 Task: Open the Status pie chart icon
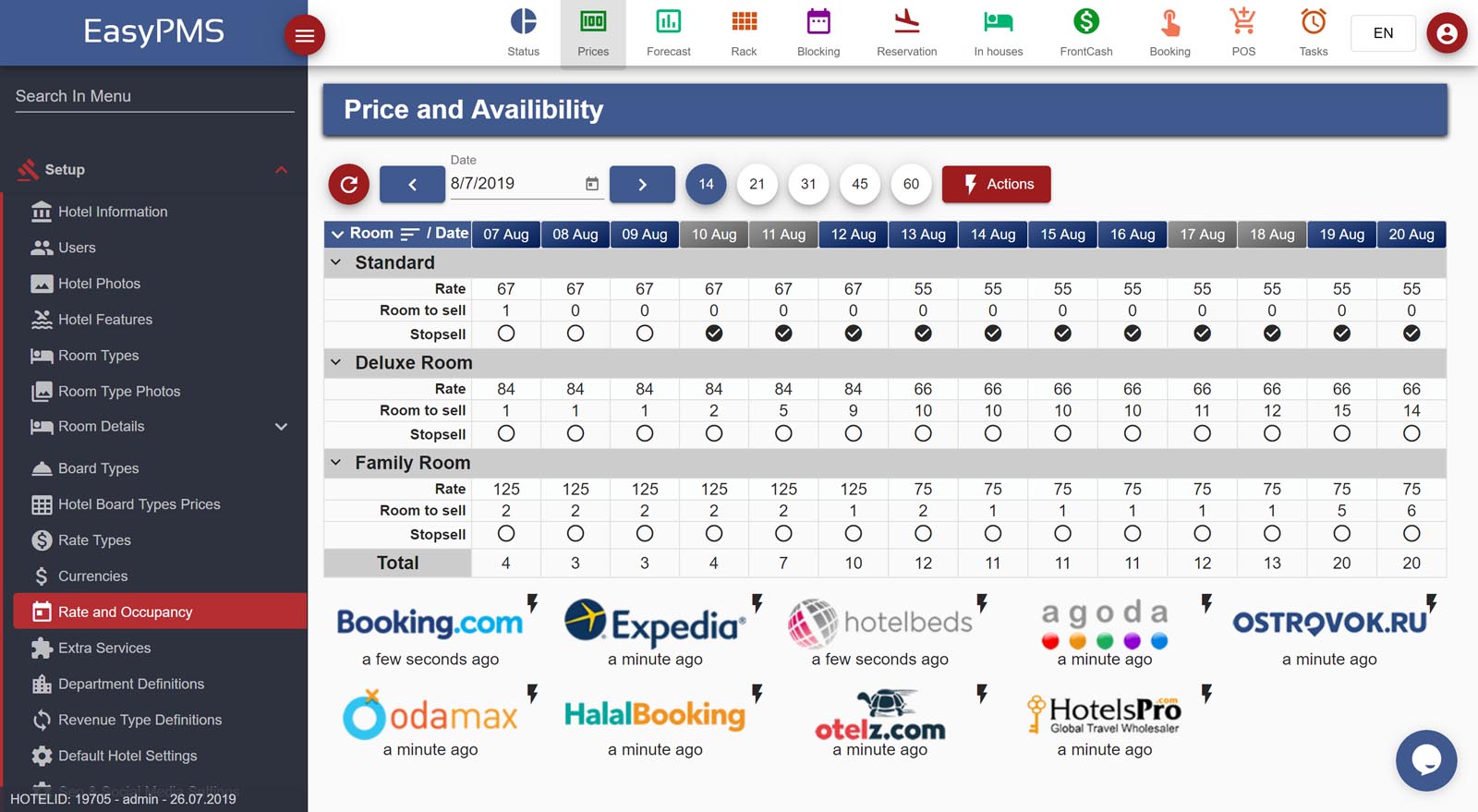point(523,21)
